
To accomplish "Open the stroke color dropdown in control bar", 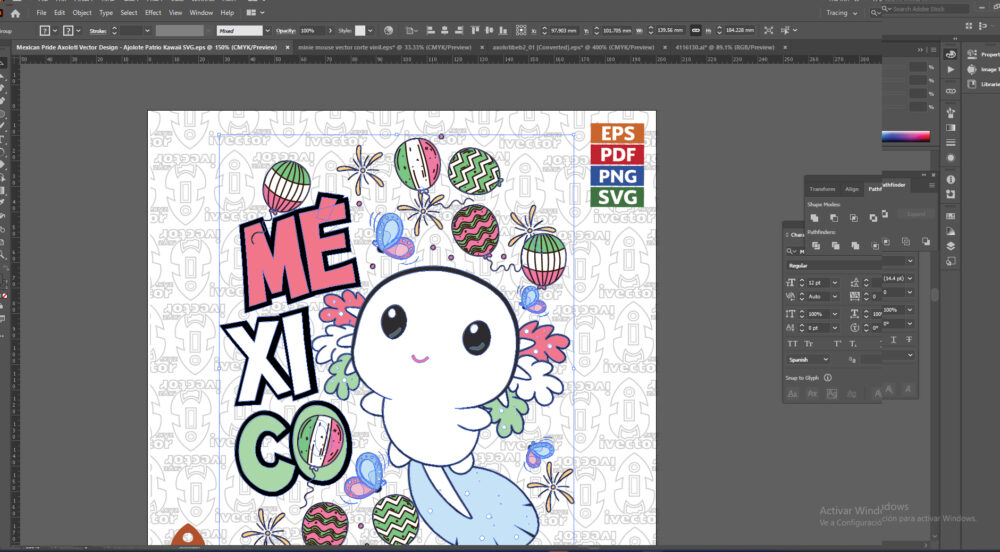I will point(78,30).
